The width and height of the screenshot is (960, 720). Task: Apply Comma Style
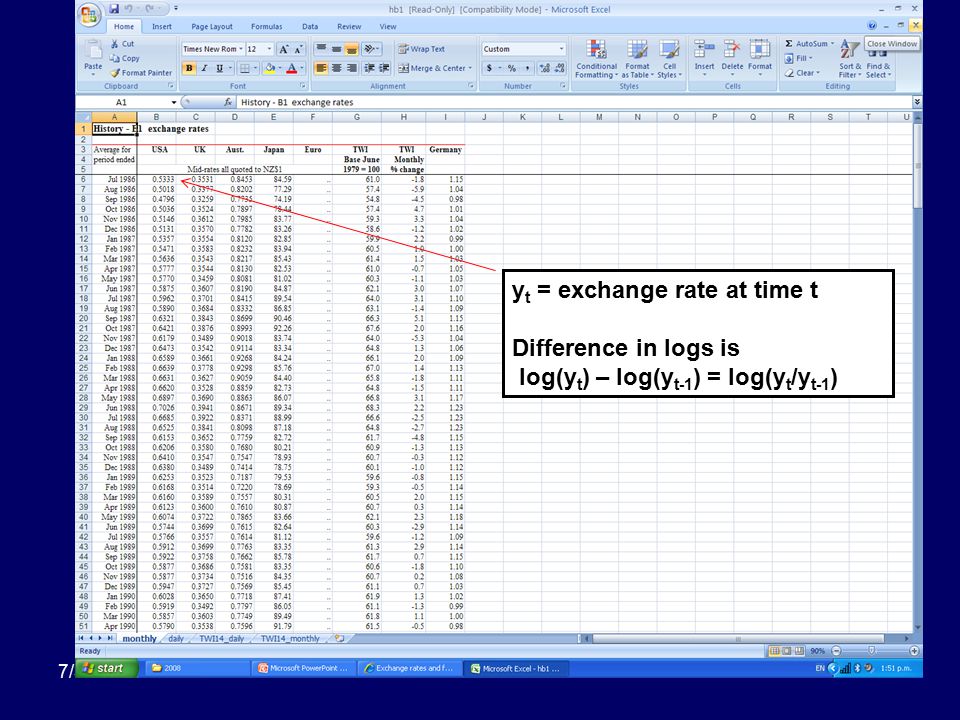[x=527, y=69]
